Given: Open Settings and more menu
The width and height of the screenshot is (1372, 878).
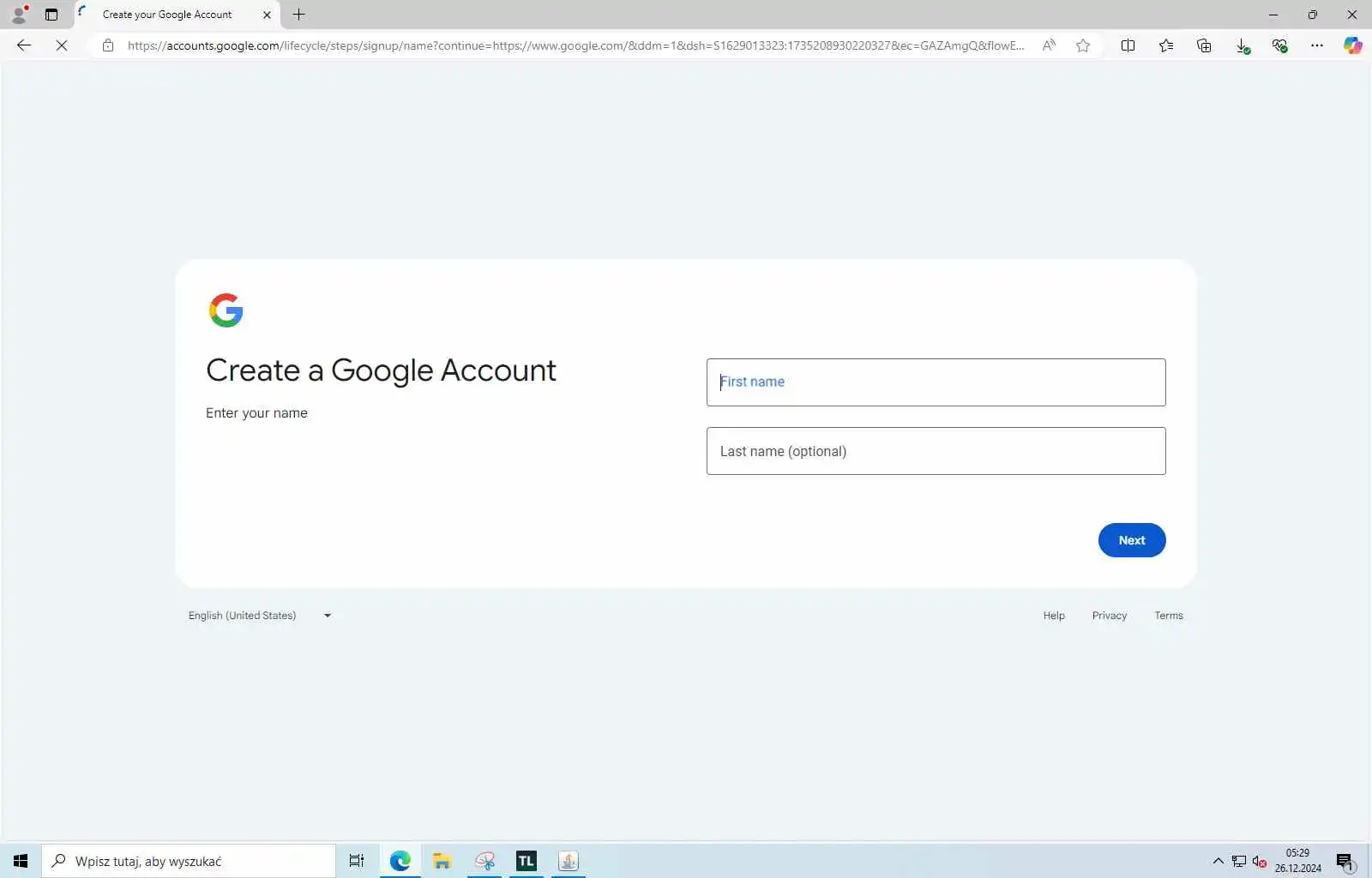Looking at the screenshot, I should [x=1317, y=45].
